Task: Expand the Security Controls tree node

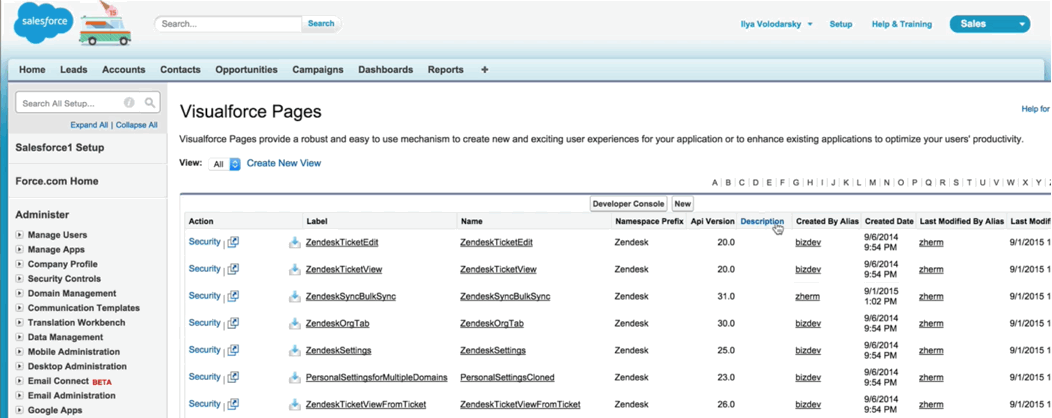Action: pos(19,279)
